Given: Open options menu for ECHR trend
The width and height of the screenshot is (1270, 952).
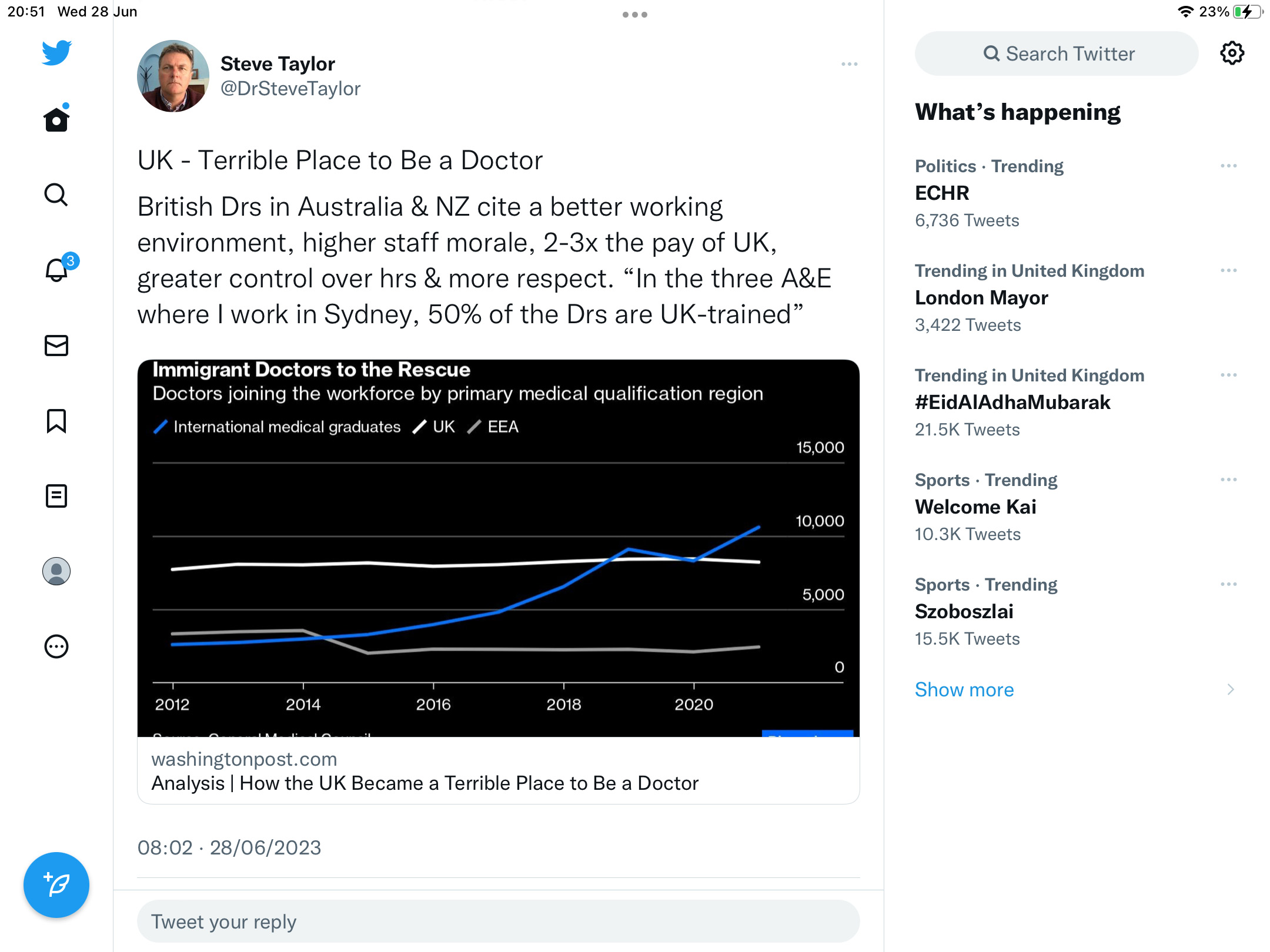Looking at the screenshot, I should 1228,166.
